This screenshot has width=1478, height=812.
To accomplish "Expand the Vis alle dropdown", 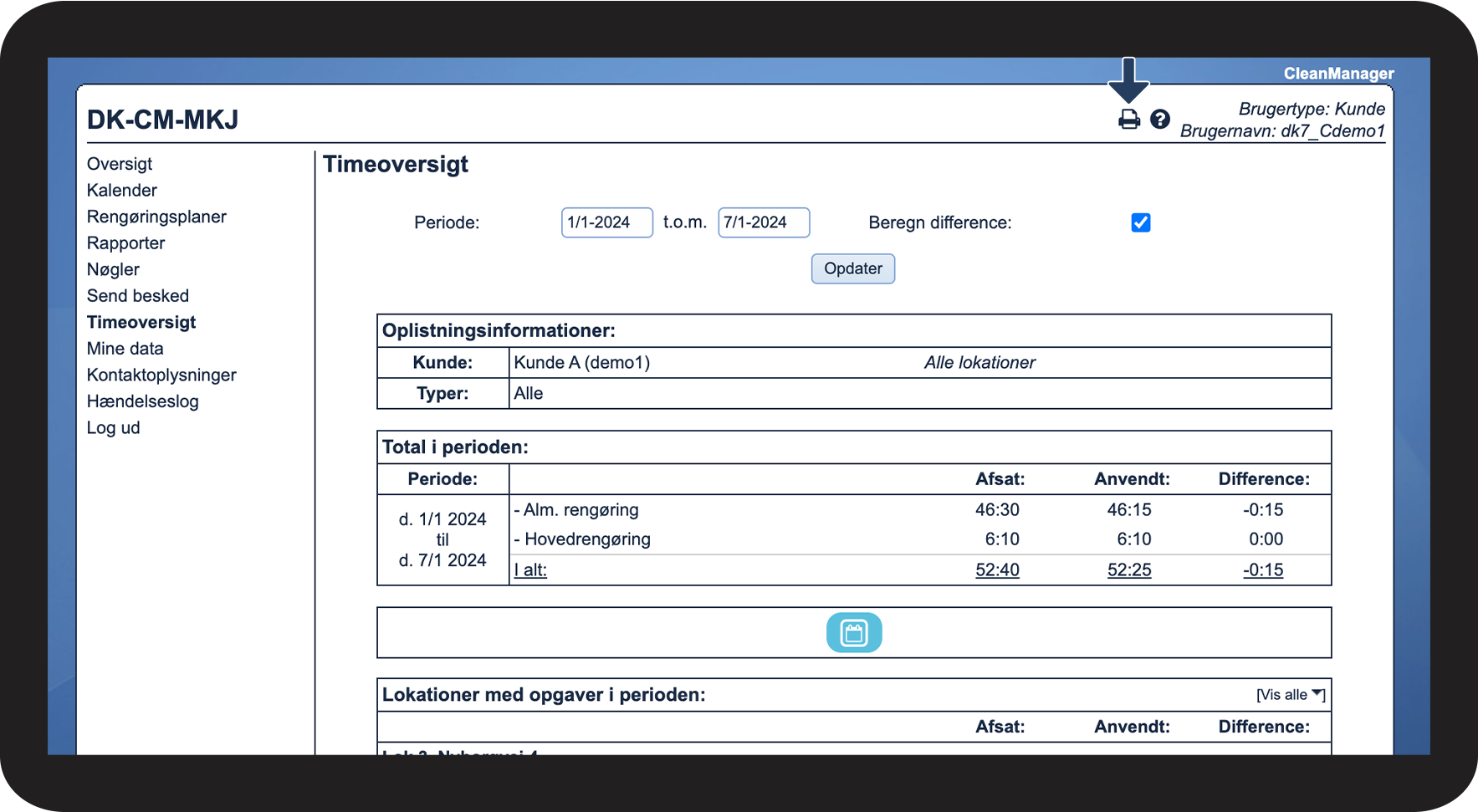I will pyautogui.click(x=1290, y=695).
